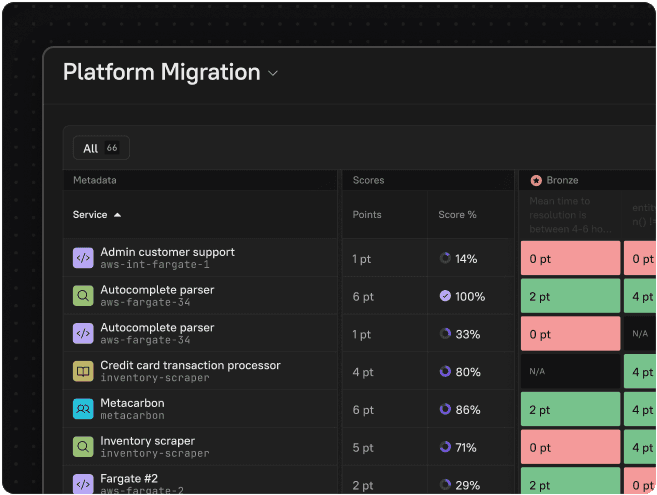Image resolution: width=657 pixels, height=495 pixels.
Task: Click the code icon beside Admin customer support
Action: coord(83,258)
